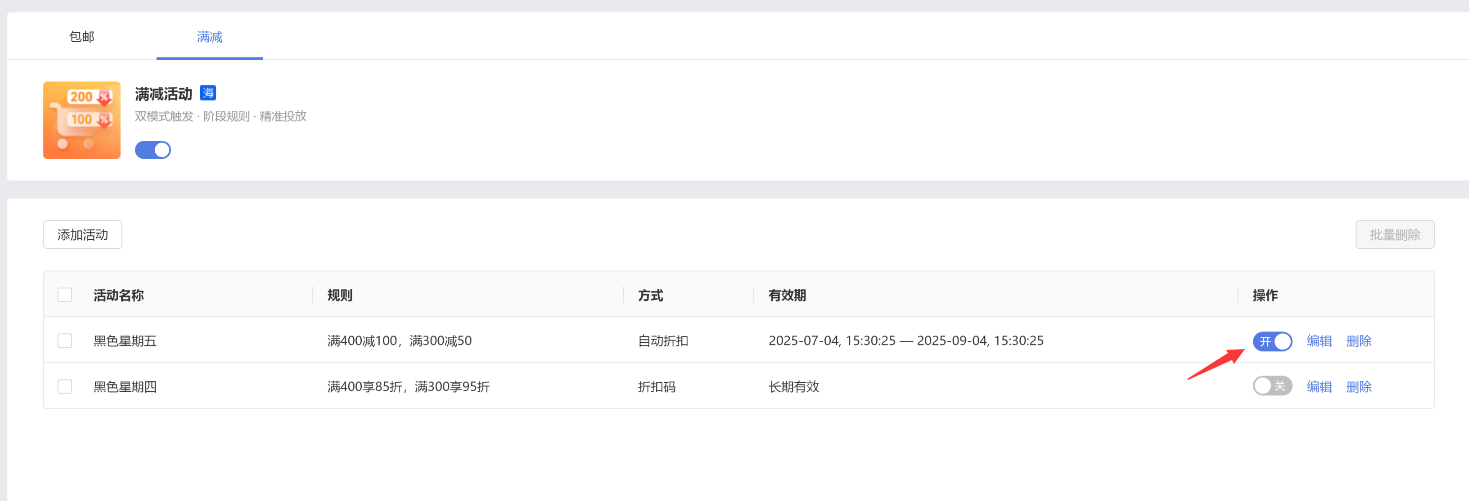Click the 满减活动 orange shopping cart icon

(82, 120)
